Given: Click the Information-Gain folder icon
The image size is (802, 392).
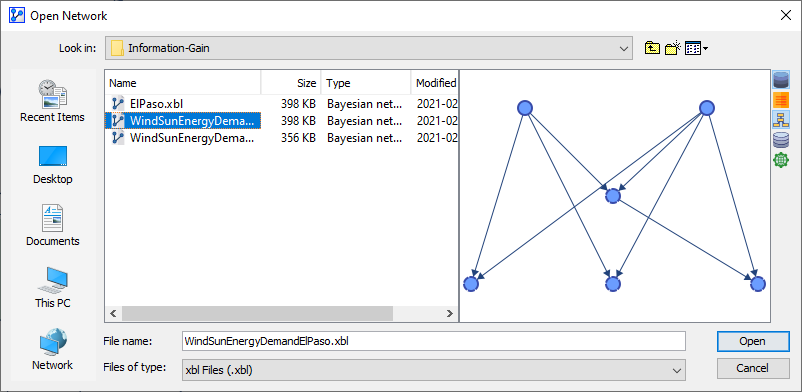Looking at the screenshot, I should 117,49.
